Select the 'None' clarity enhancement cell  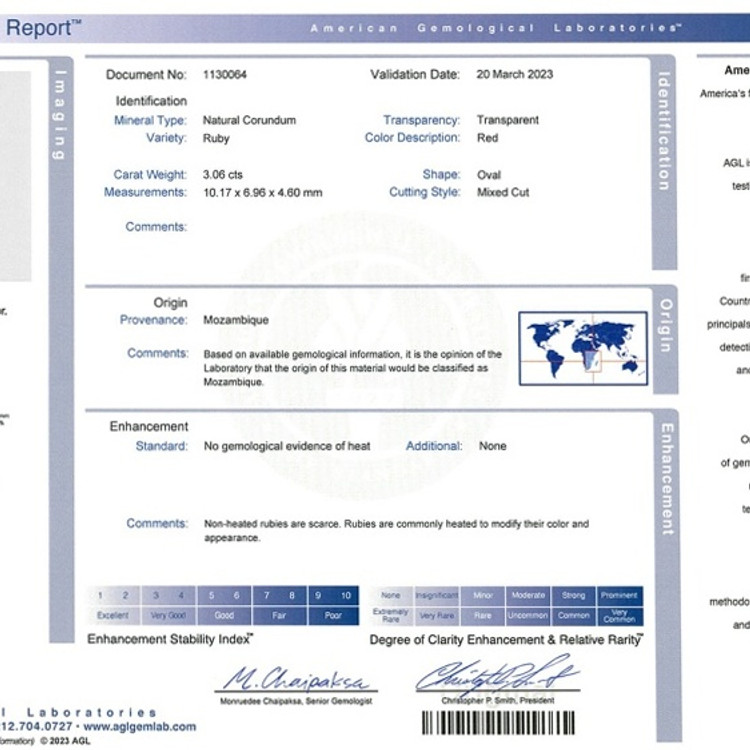tap(391, 595)
